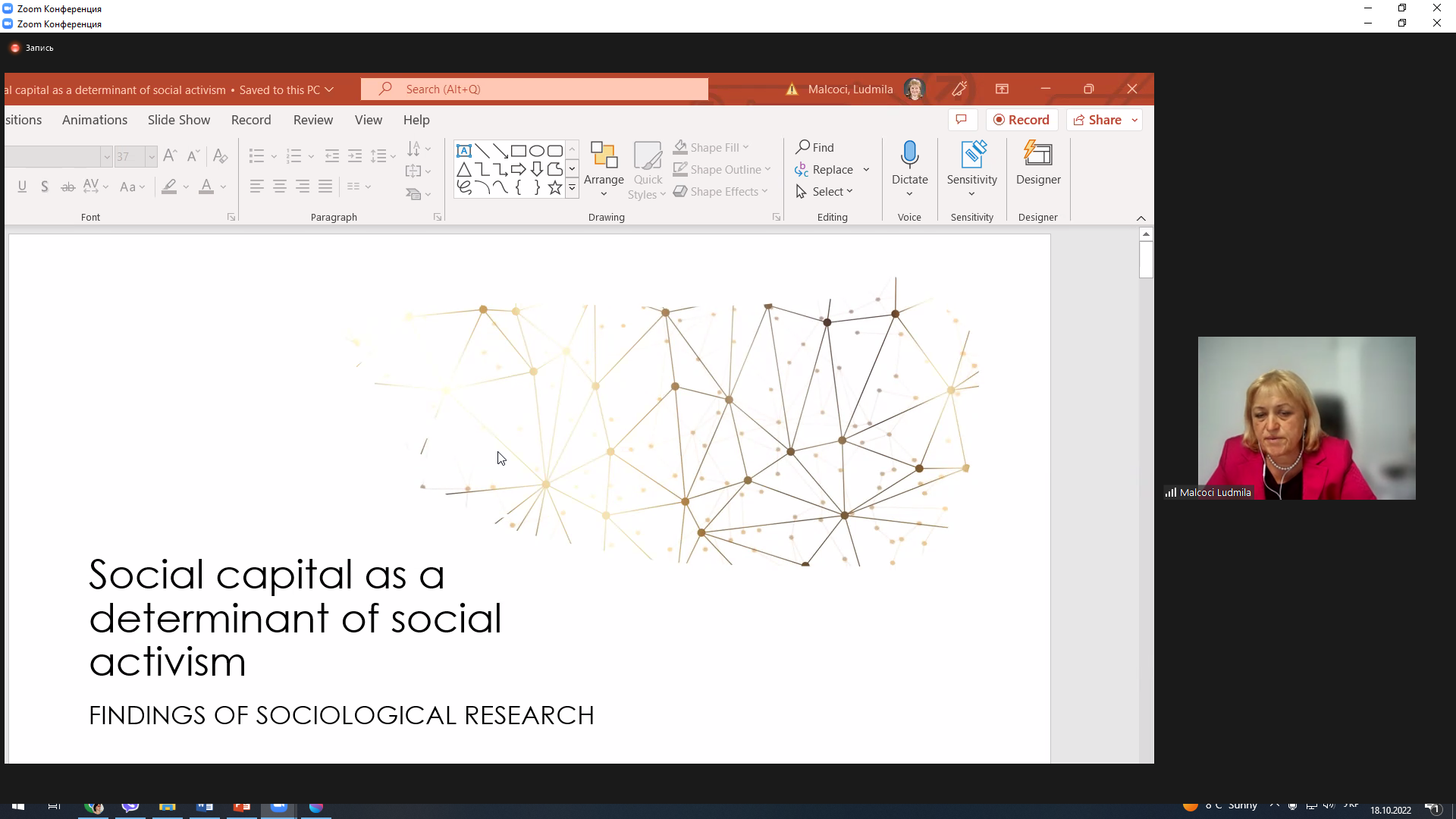Open Word from Windows taskbar
This screenshot has height=819, width=1456.
point(205,807)
